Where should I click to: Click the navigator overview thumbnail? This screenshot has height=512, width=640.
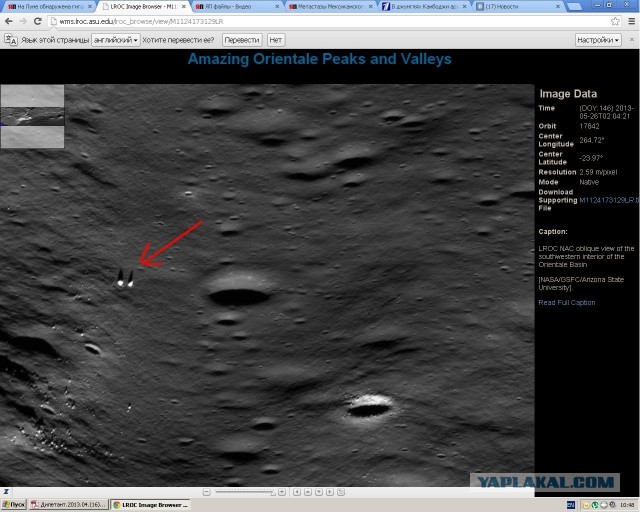pyautogui.click(x=32, y=116)
